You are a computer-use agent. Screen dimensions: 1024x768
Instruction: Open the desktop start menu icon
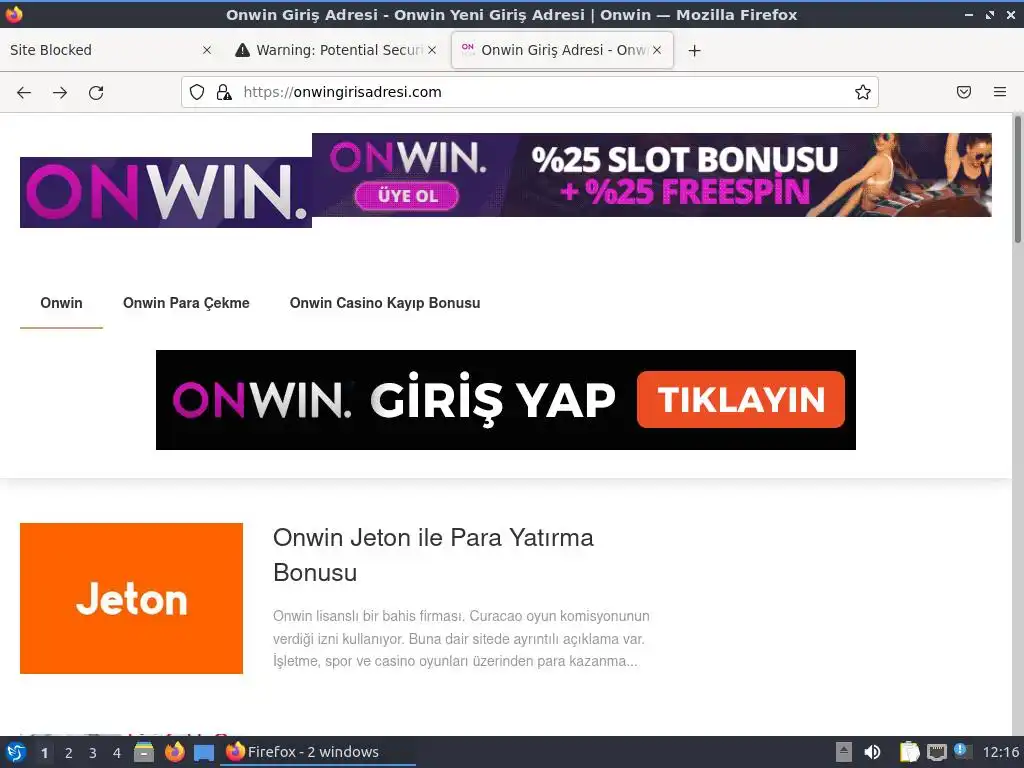pyautogui.click(x=15, y=752)
